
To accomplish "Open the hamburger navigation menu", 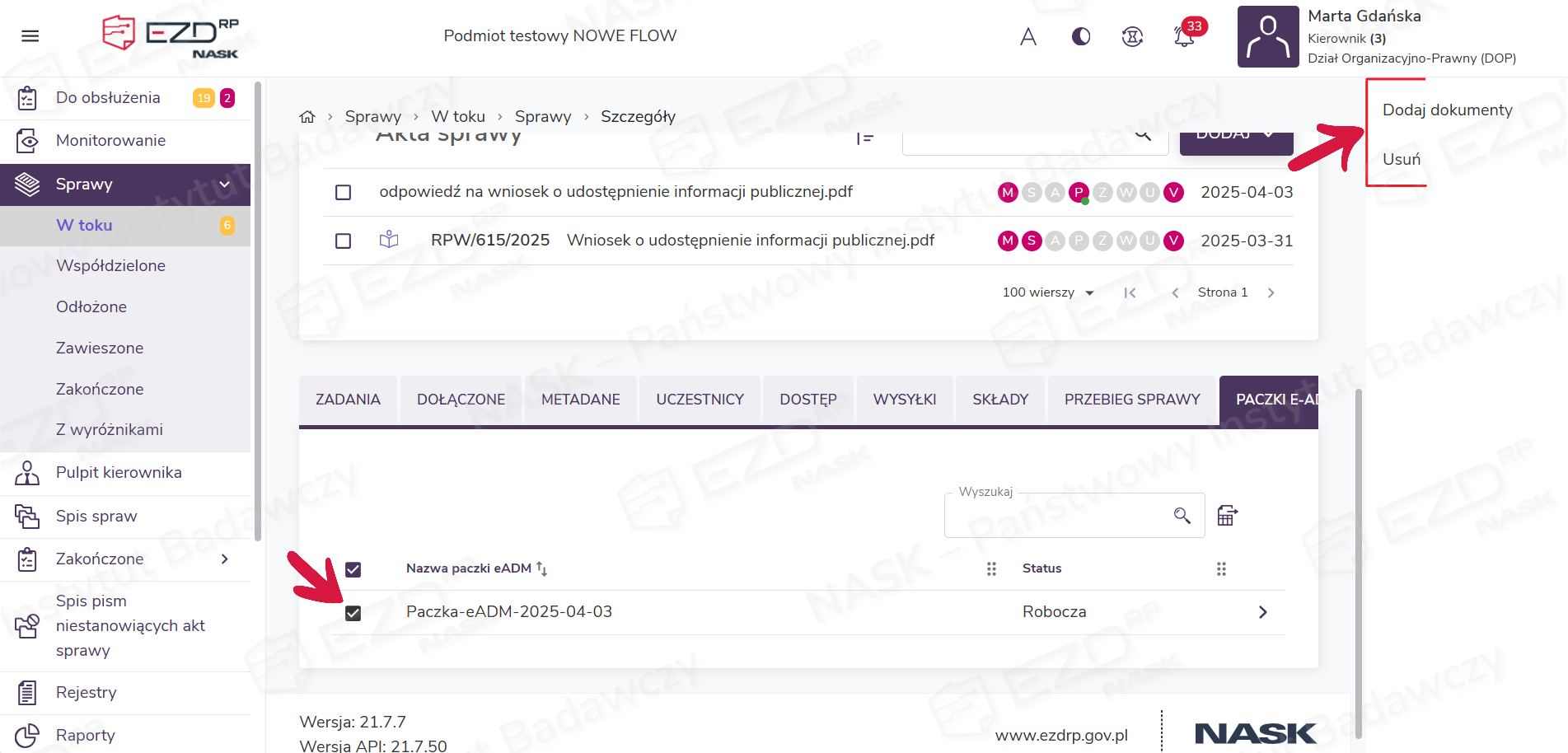I will (x=30, y=36).
